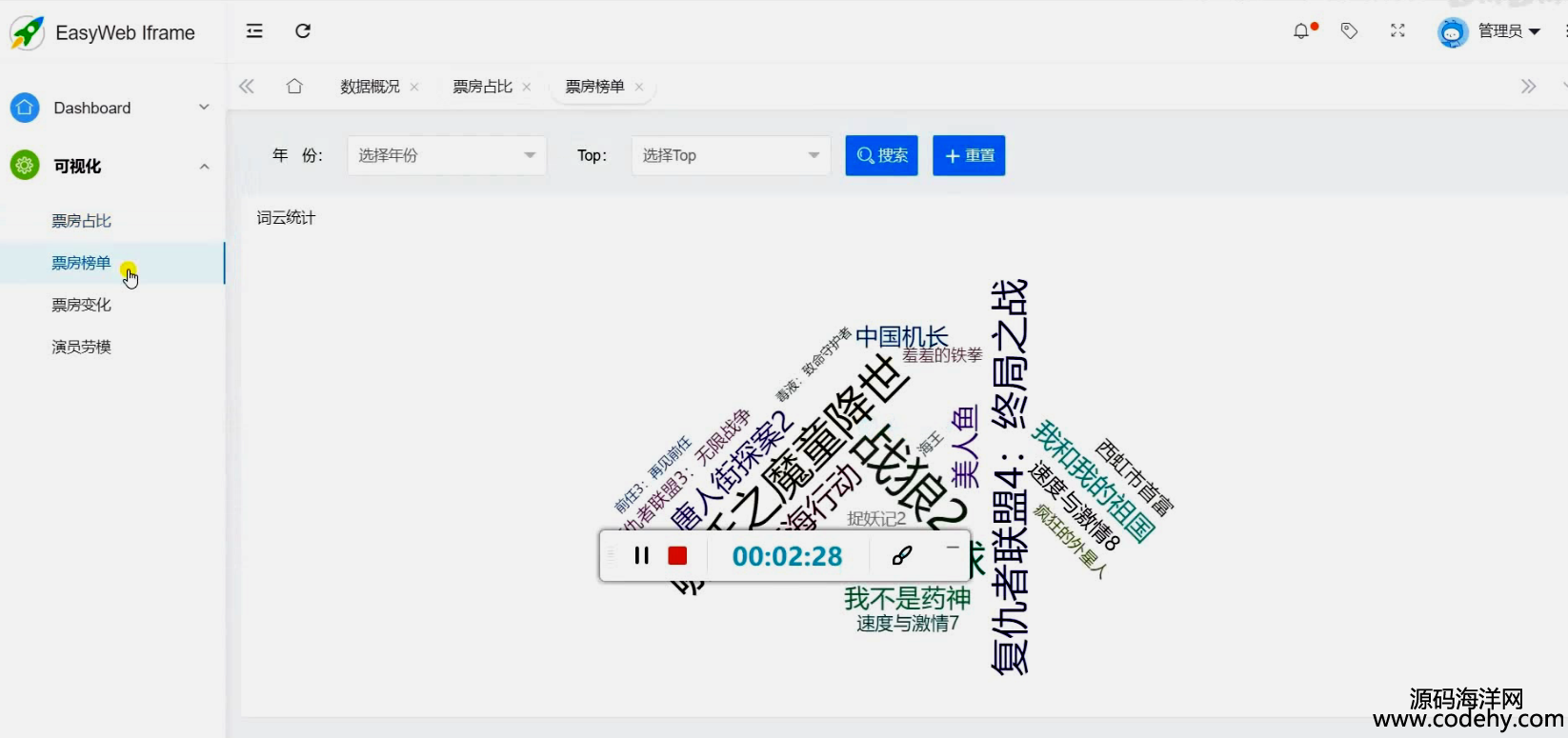Pause the screen recording
Screen dimensions: 1568x738
pyautogui.click(x=641, y=555)
